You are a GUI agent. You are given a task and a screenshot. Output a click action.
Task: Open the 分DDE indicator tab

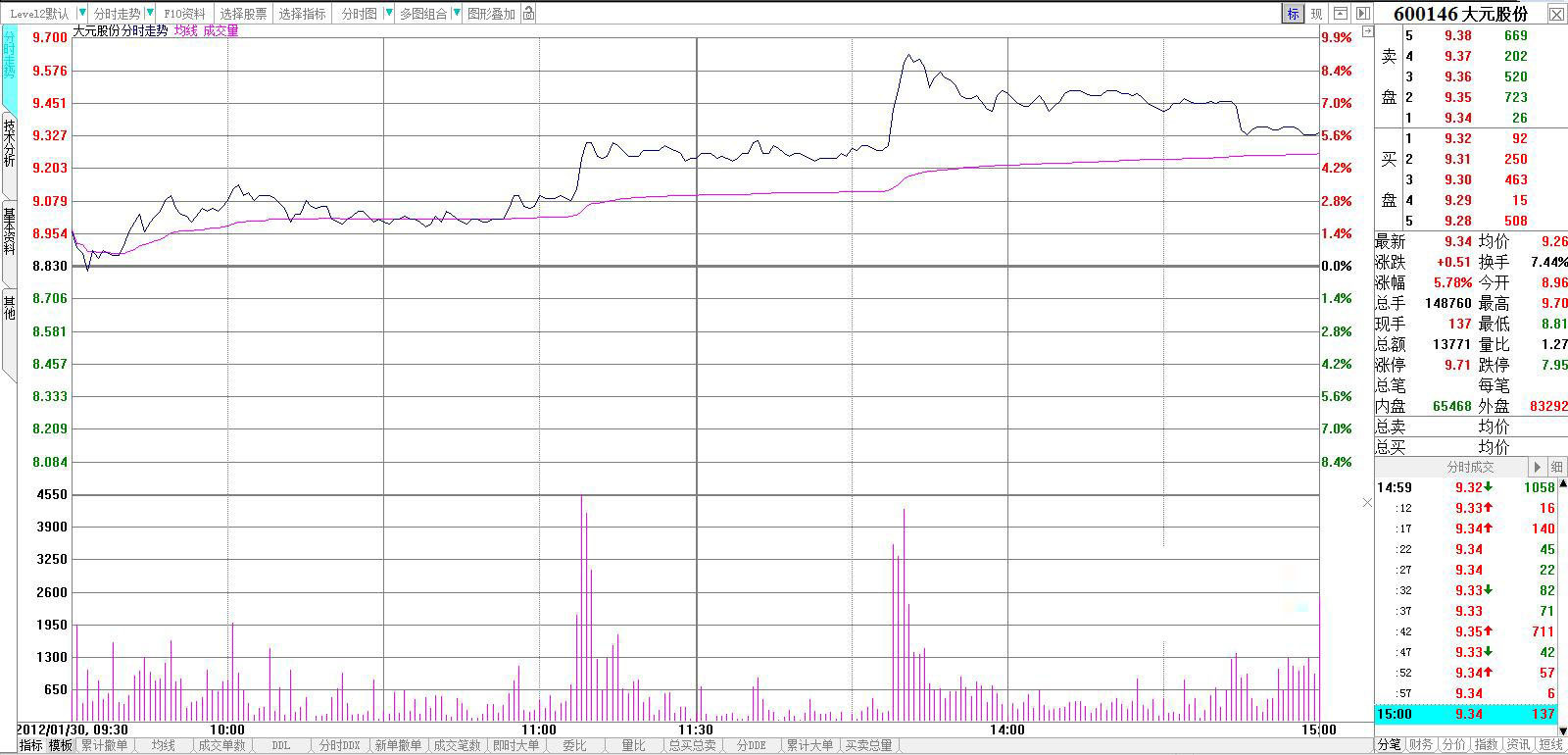[x=752, y=745]
